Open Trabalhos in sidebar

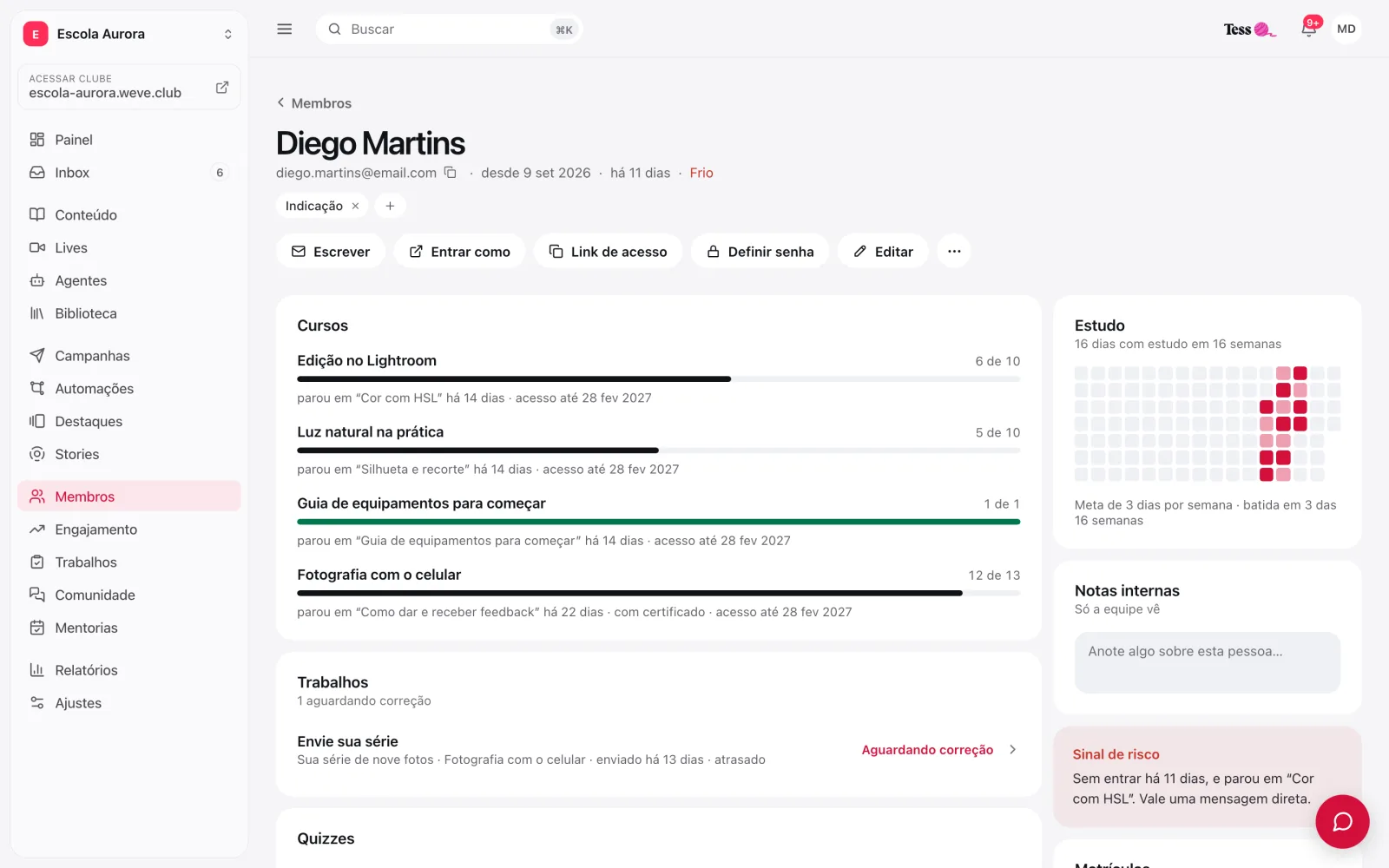point(128,562)
